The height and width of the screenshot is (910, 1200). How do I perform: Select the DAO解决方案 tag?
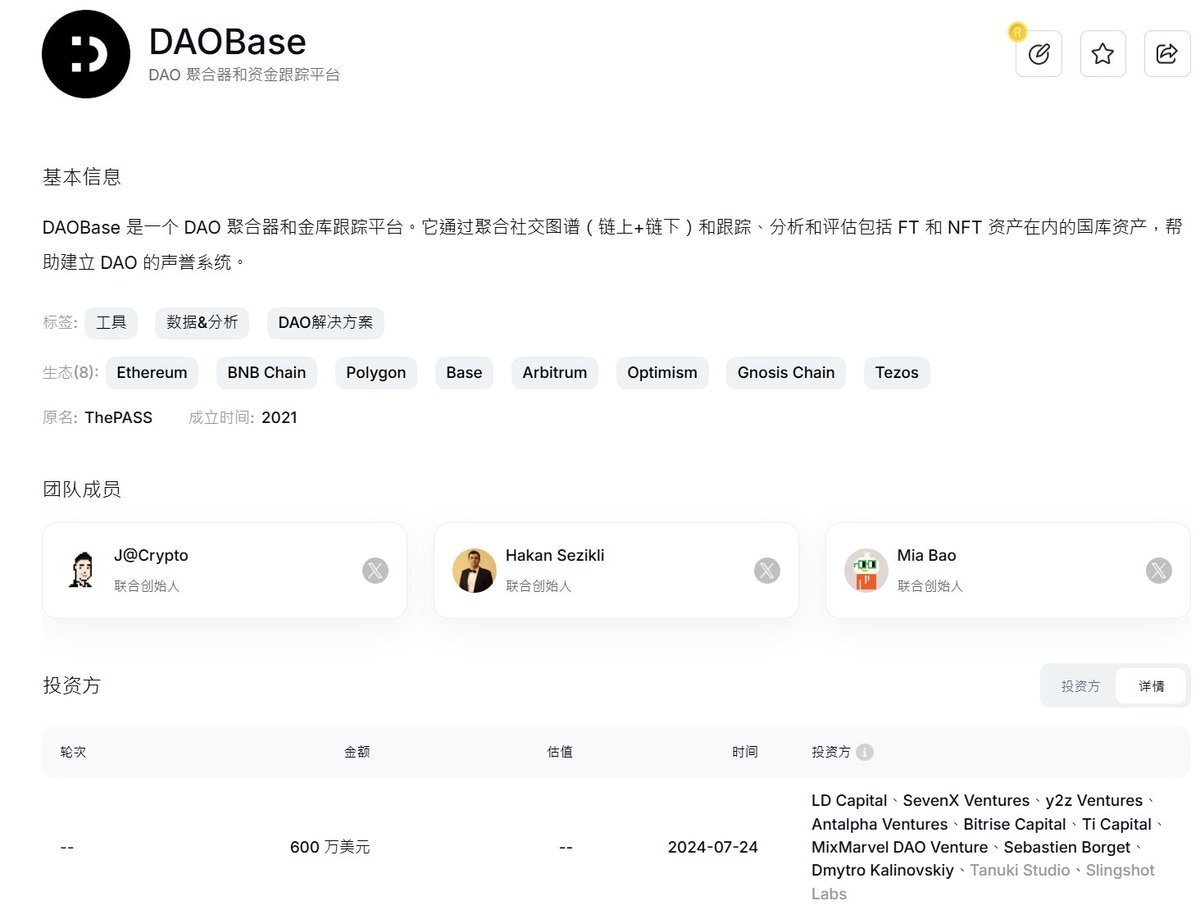pos(326,323)
